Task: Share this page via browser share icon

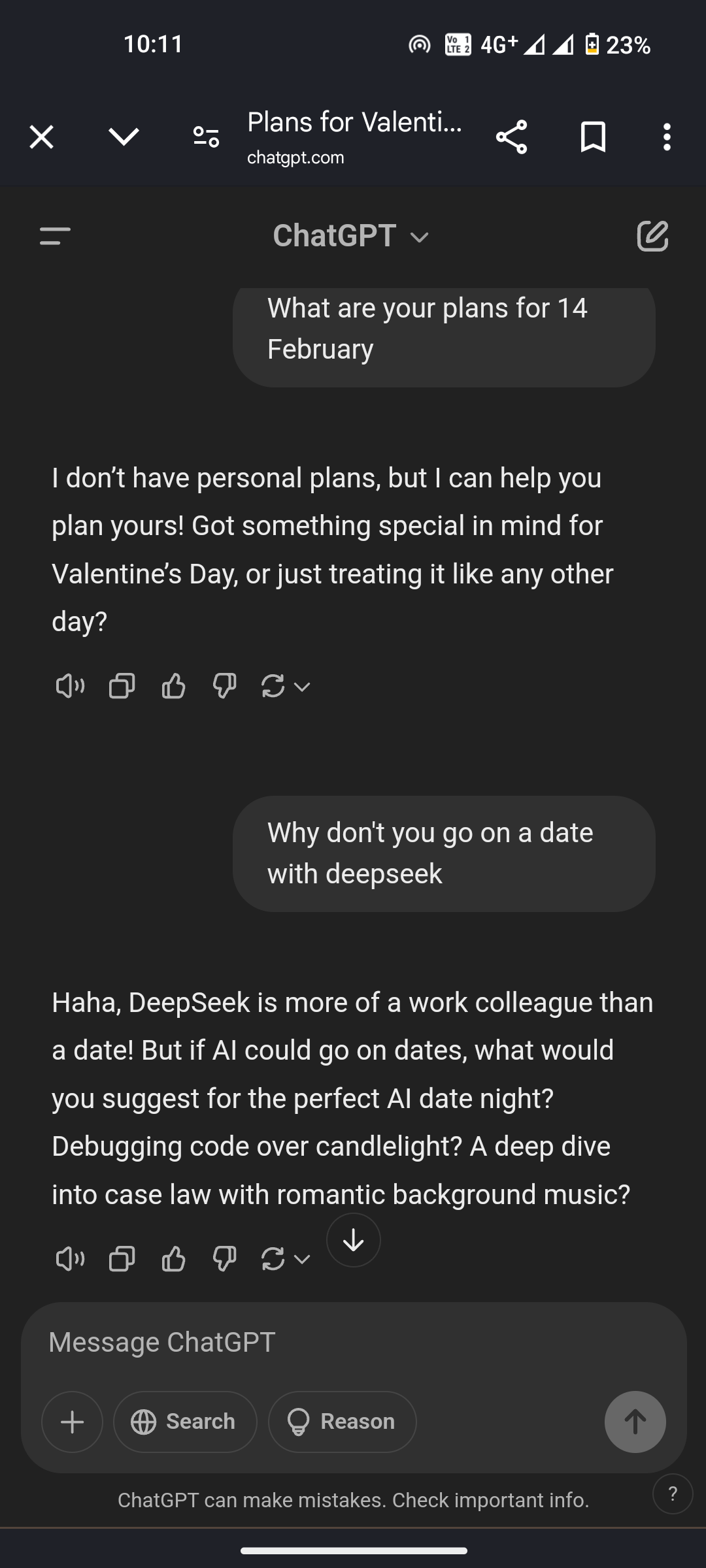Action: point(511,137)
